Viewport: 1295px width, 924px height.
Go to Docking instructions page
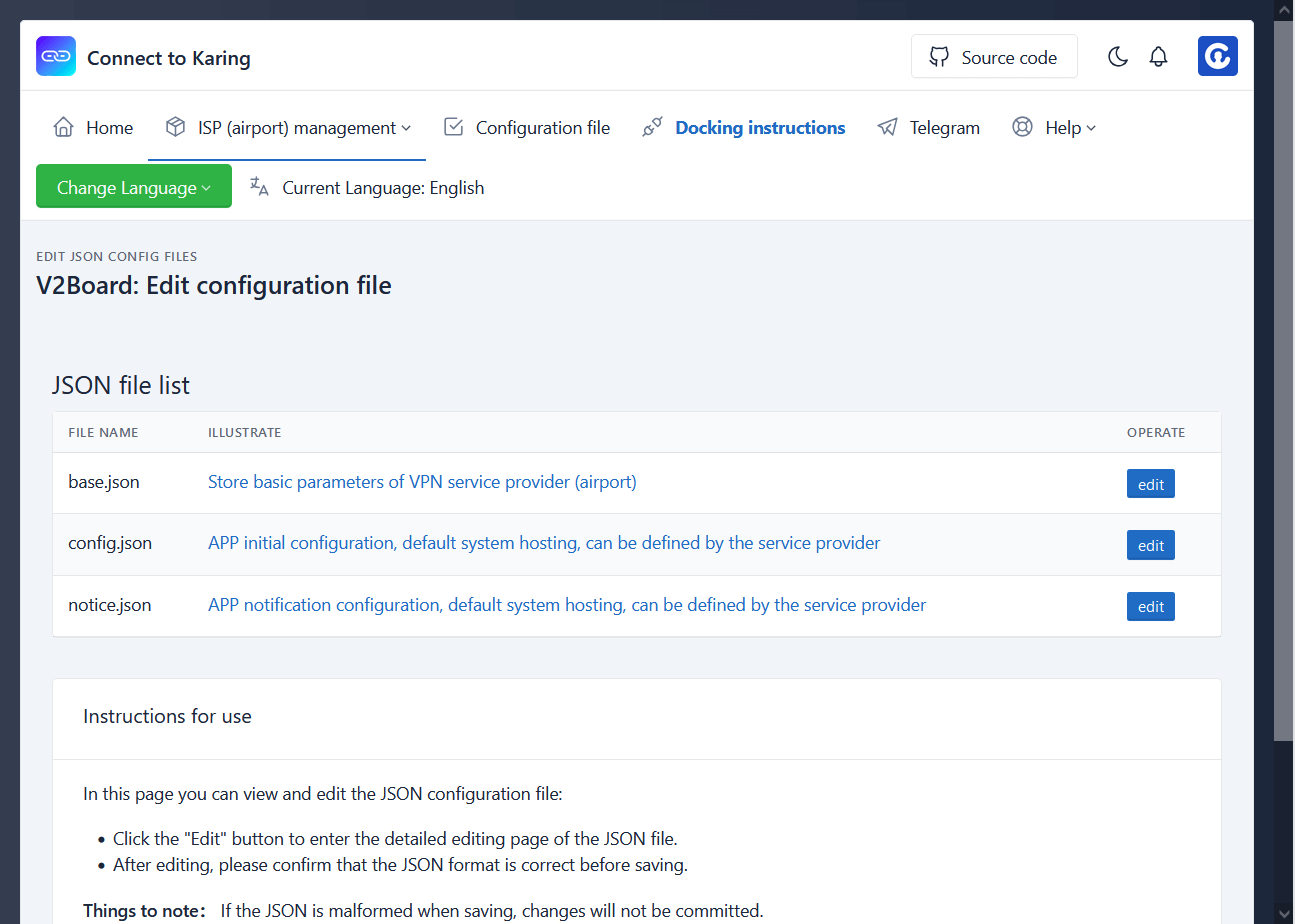coord(760,128)
